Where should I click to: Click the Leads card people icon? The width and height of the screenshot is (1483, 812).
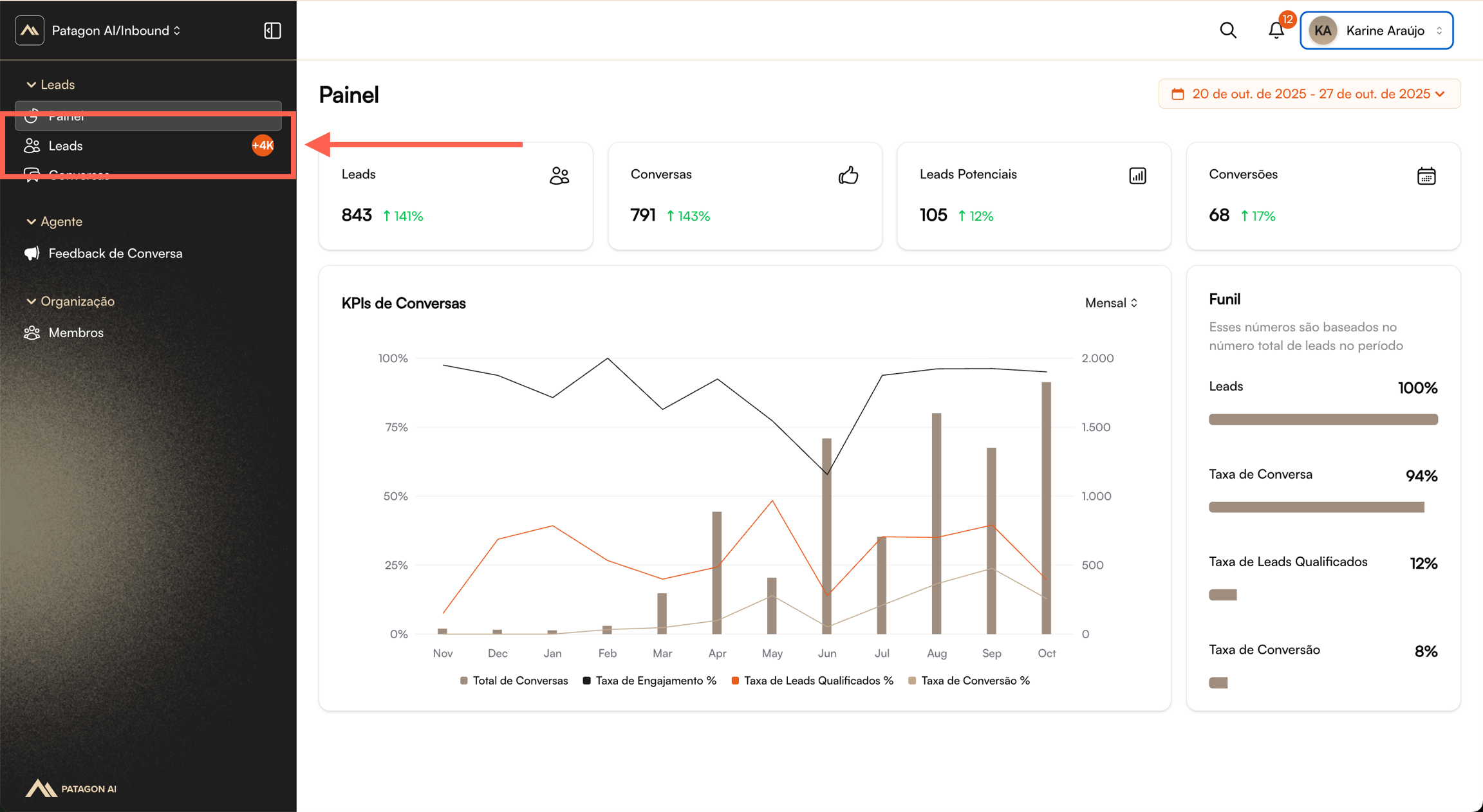click(559, 176)
